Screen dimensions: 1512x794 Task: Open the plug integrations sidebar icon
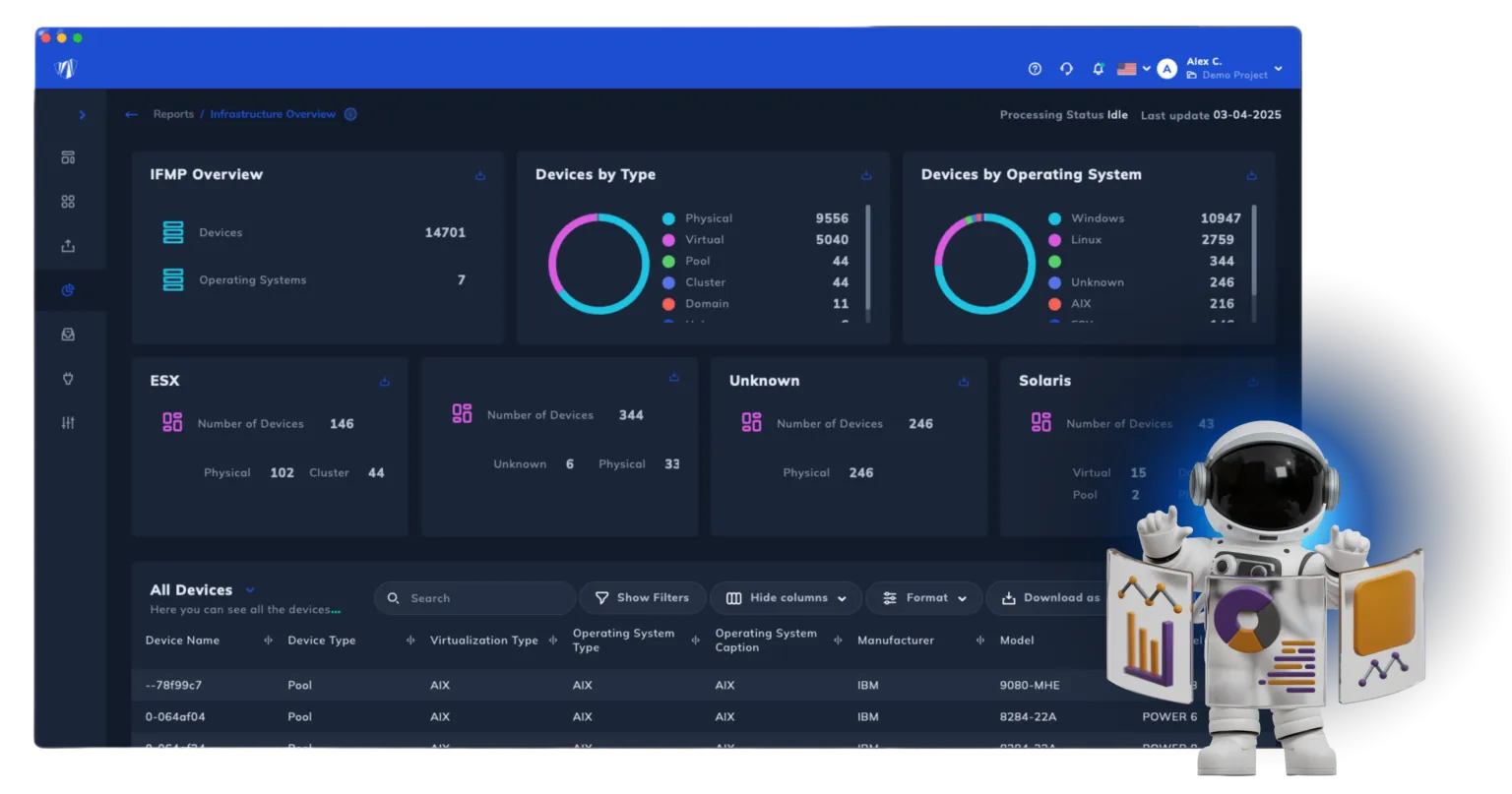coord(68,379)
